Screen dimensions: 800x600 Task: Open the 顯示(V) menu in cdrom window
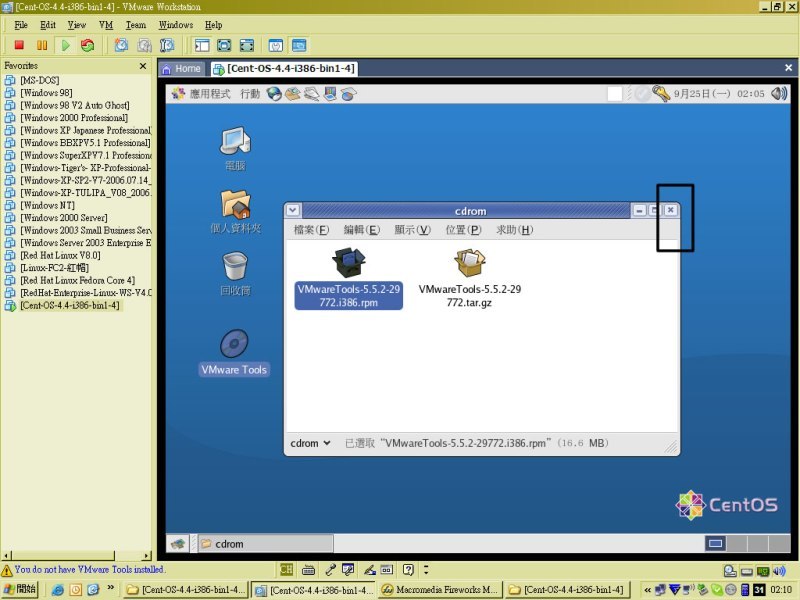tap(413, 230)
